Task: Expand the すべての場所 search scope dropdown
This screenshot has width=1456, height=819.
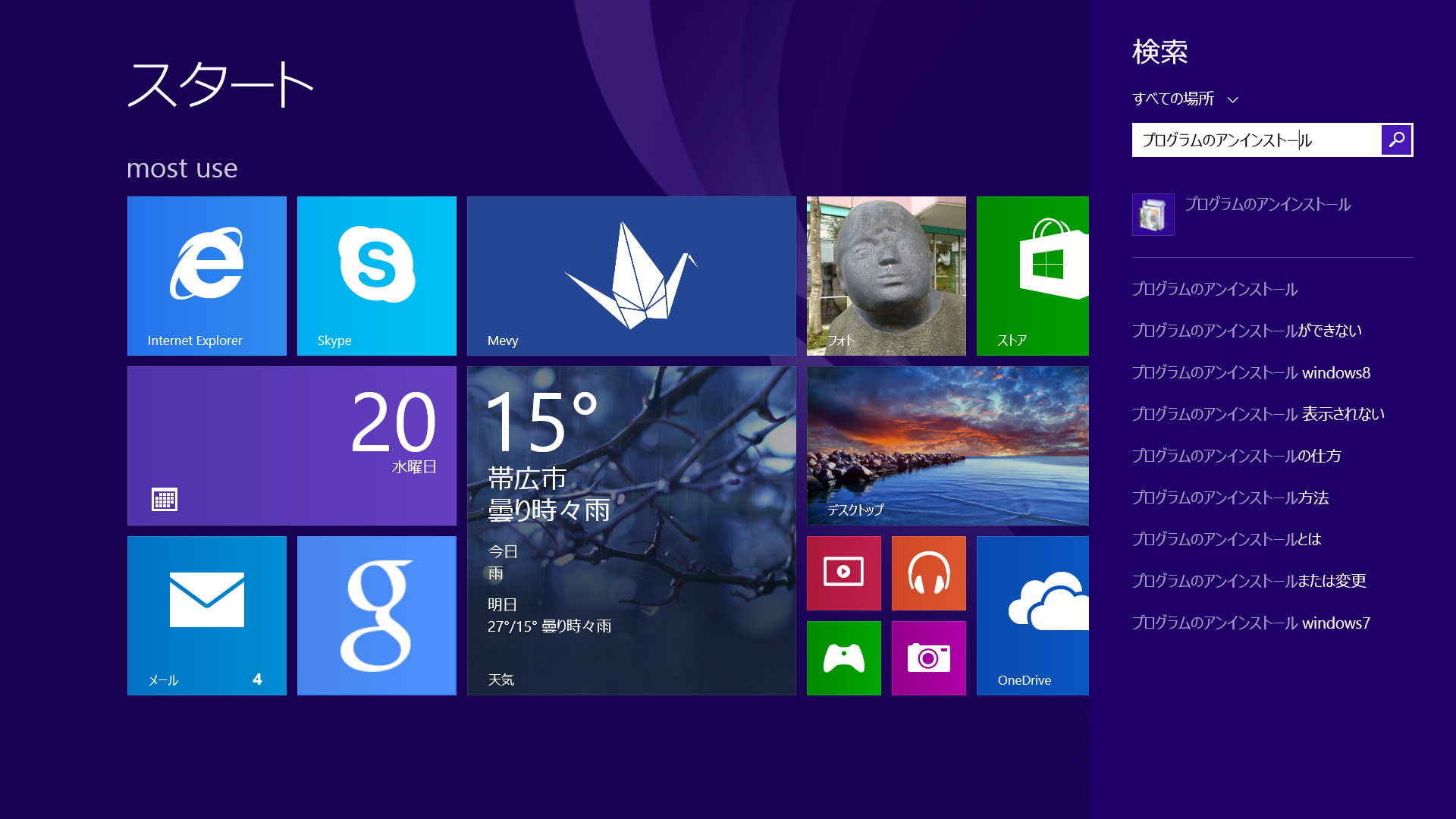Action: (x=1185, y=99)
